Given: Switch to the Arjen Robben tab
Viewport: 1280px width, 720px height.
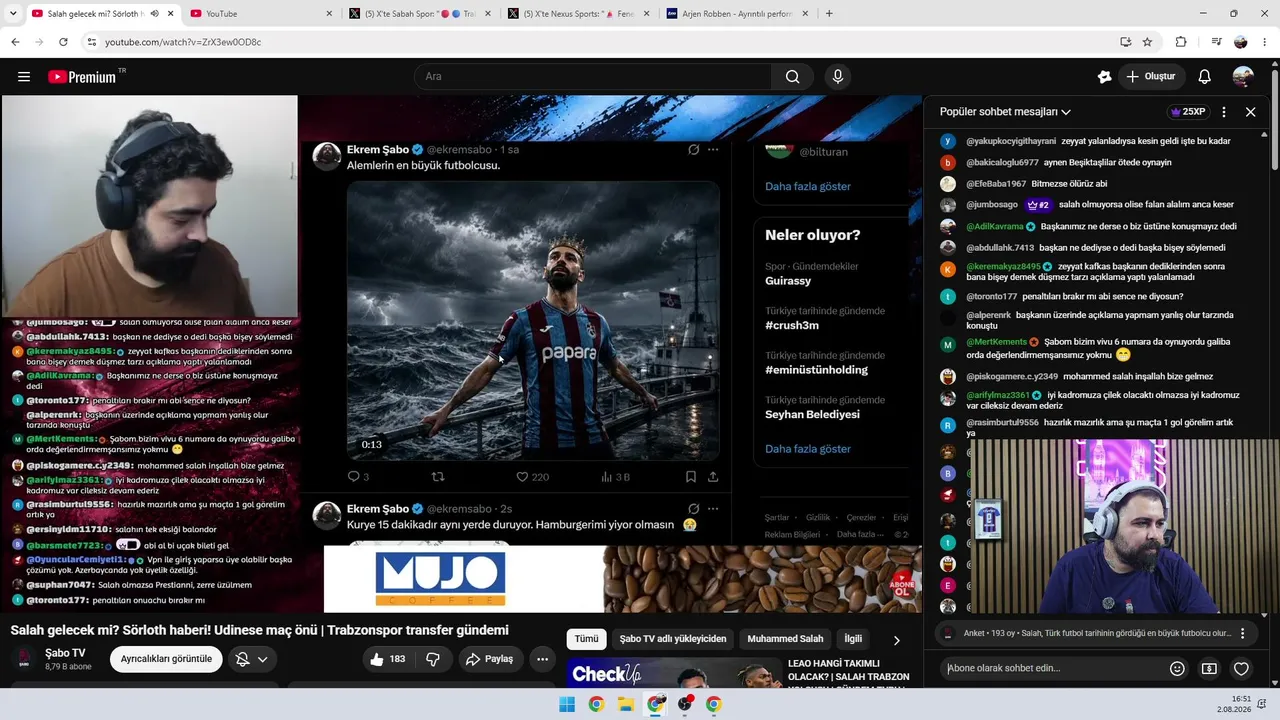Looking at the screenshot, I should pyautogui.click(x=736, y=14).
